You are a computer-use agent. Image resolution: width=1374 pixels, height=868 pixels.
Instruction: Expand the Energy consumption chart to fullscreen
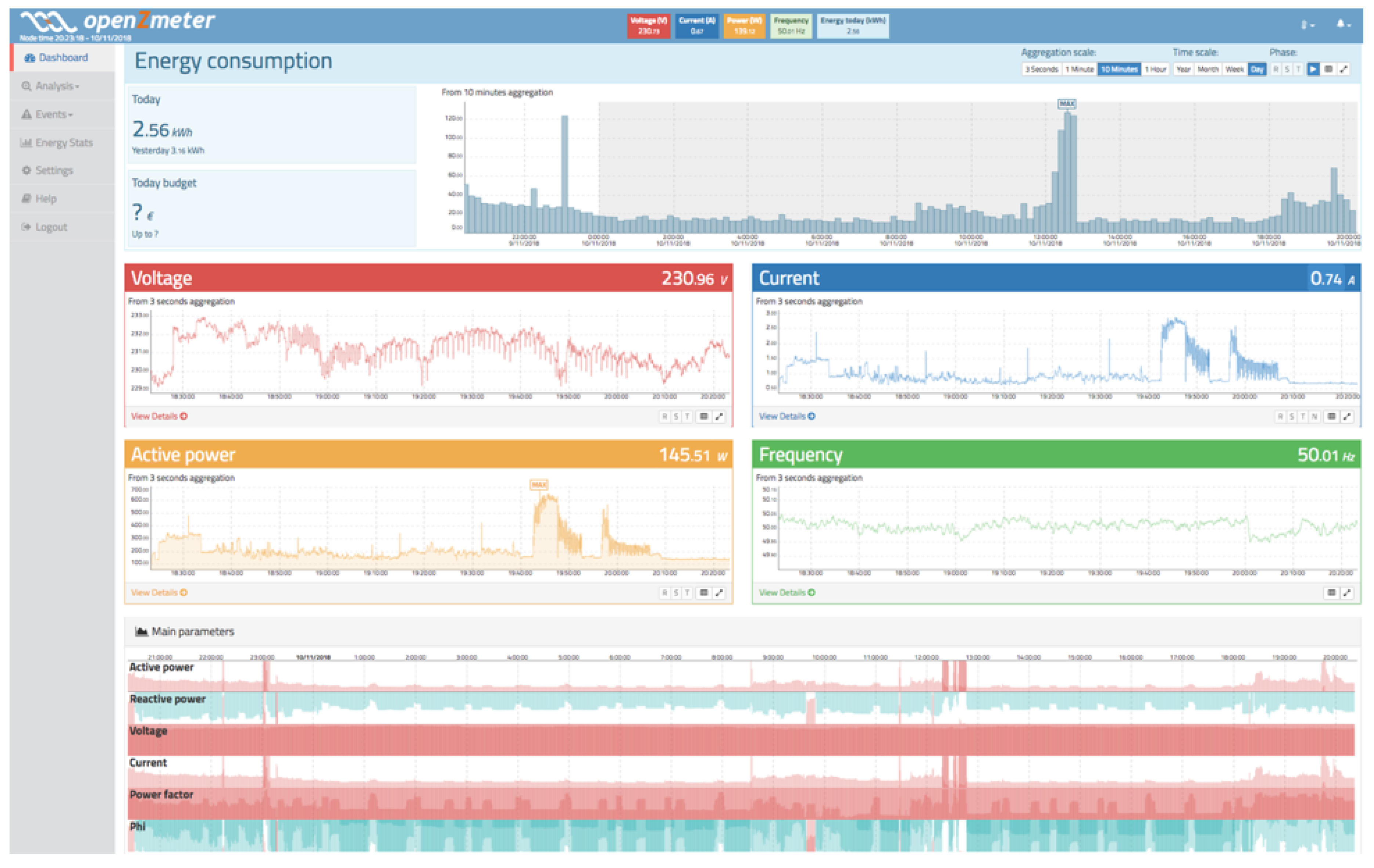pyautogui.click(x=1344, y=70)
